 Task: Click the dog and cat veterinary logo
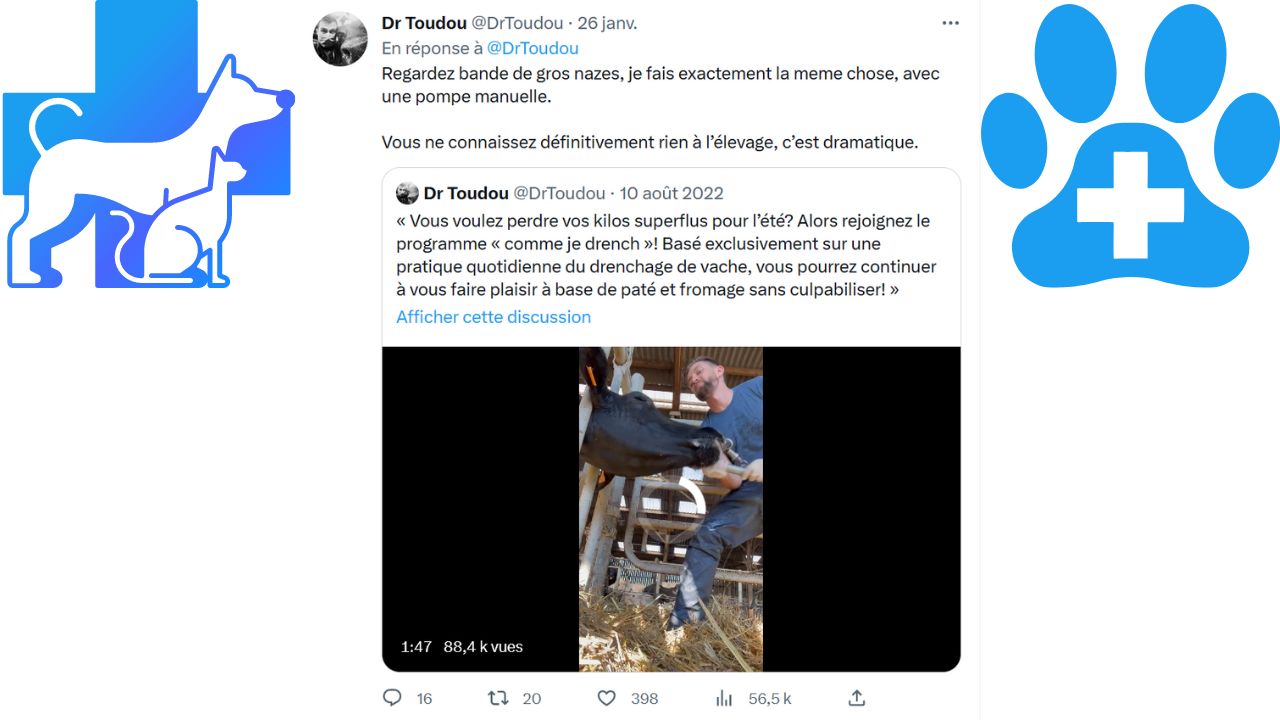pyautogui.click(x=150, y=144)
